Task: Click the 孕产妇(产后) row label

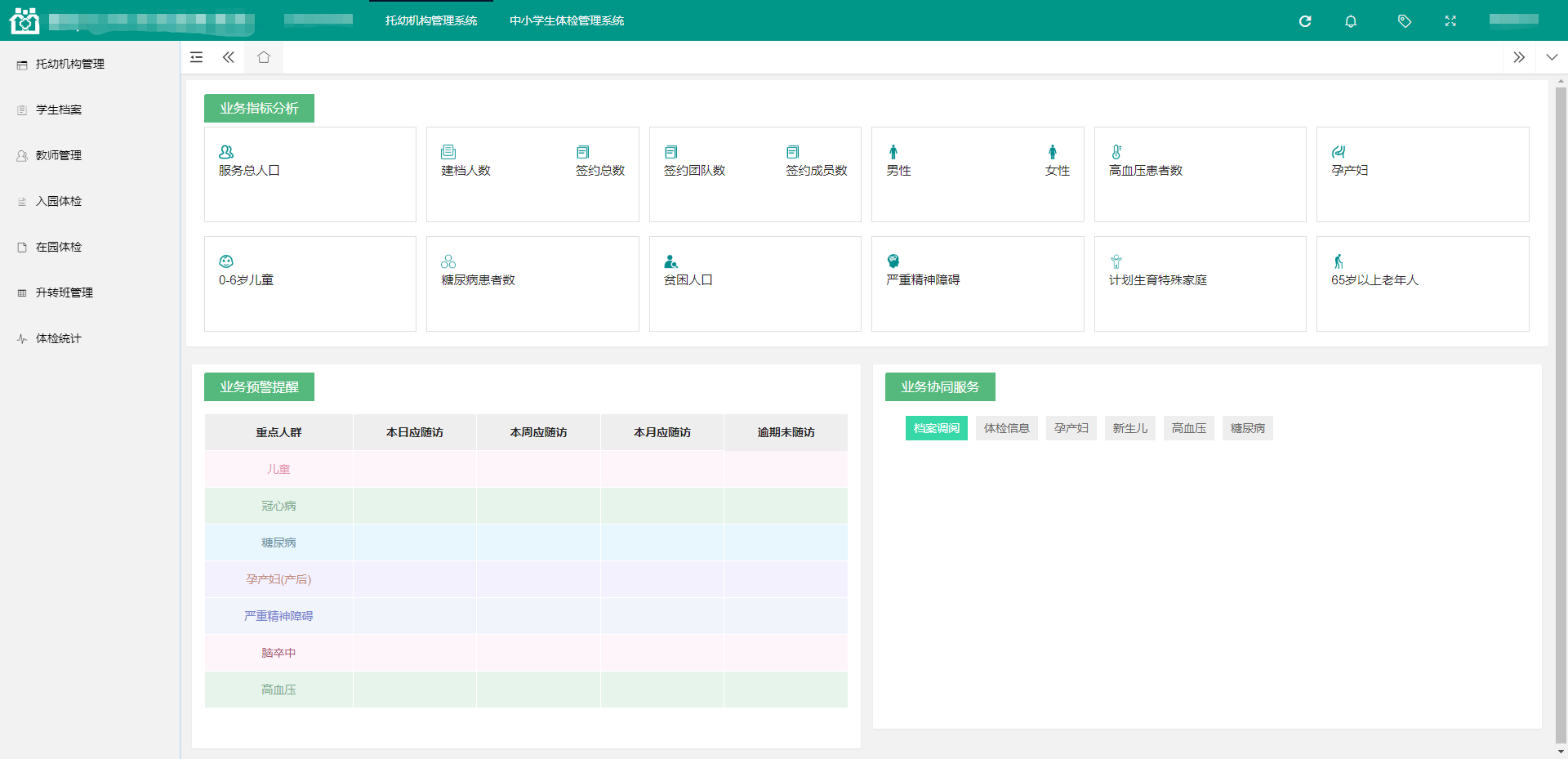Action: (278, 579)
